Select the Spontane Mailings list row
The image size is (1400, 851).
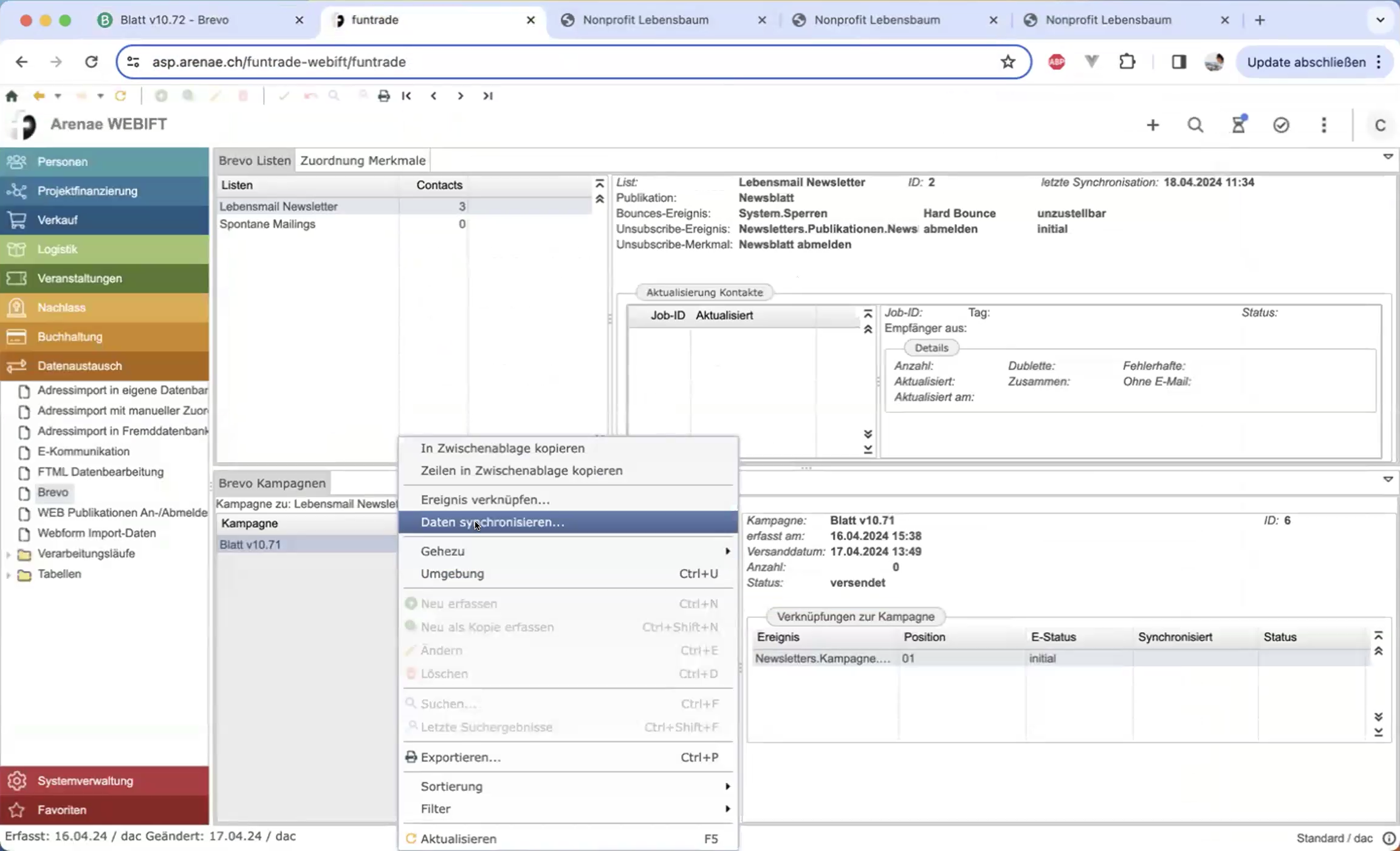267,224
